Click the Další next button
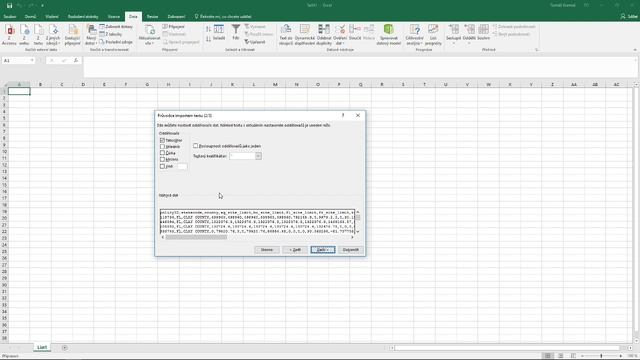 click(x=322, y=250)
